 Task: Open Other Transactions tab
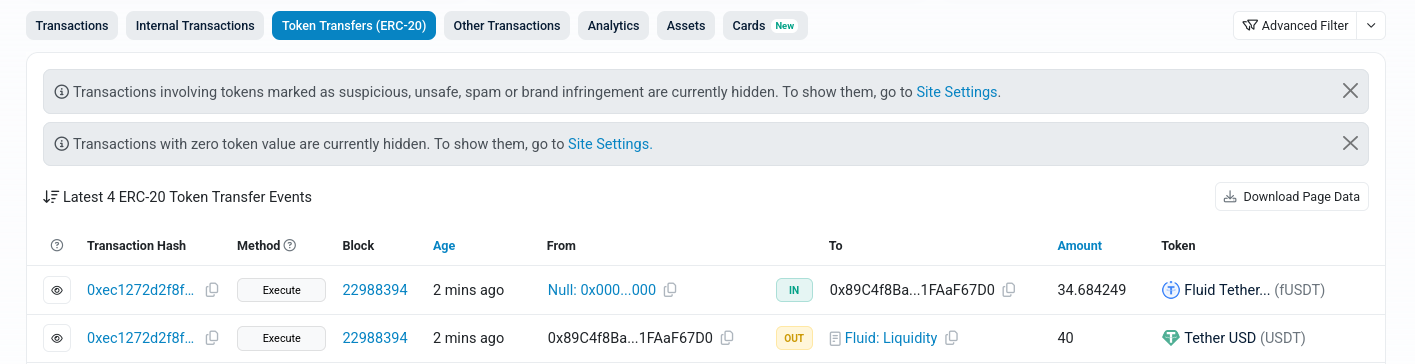[x=507, y=26]
